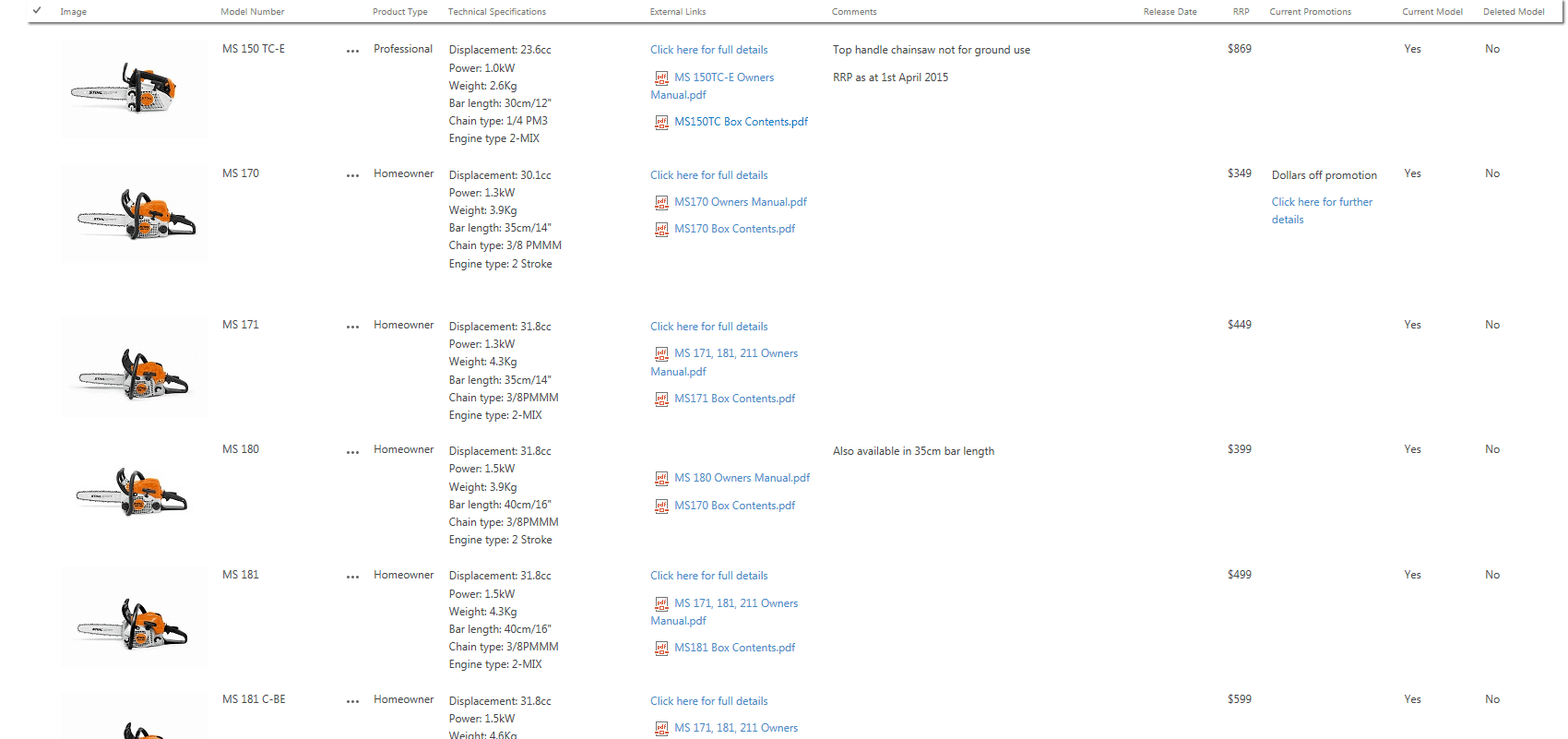The image size is (1568, 739).
Task: Click the PDF icon for MS181 Box Contents
Action: coord(661,648)
